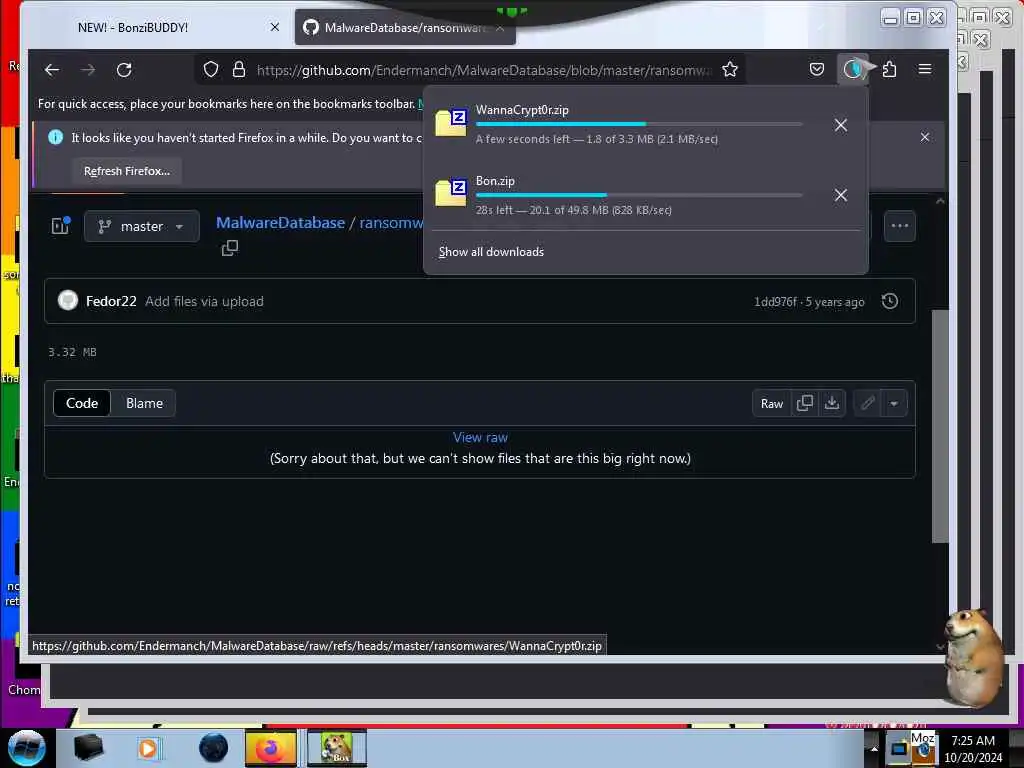Image resolution: width=1024 pixels, height=768 pixels.
Task: Click the WannaCrypt0r.zip file icon
Action: coord(451,122)
